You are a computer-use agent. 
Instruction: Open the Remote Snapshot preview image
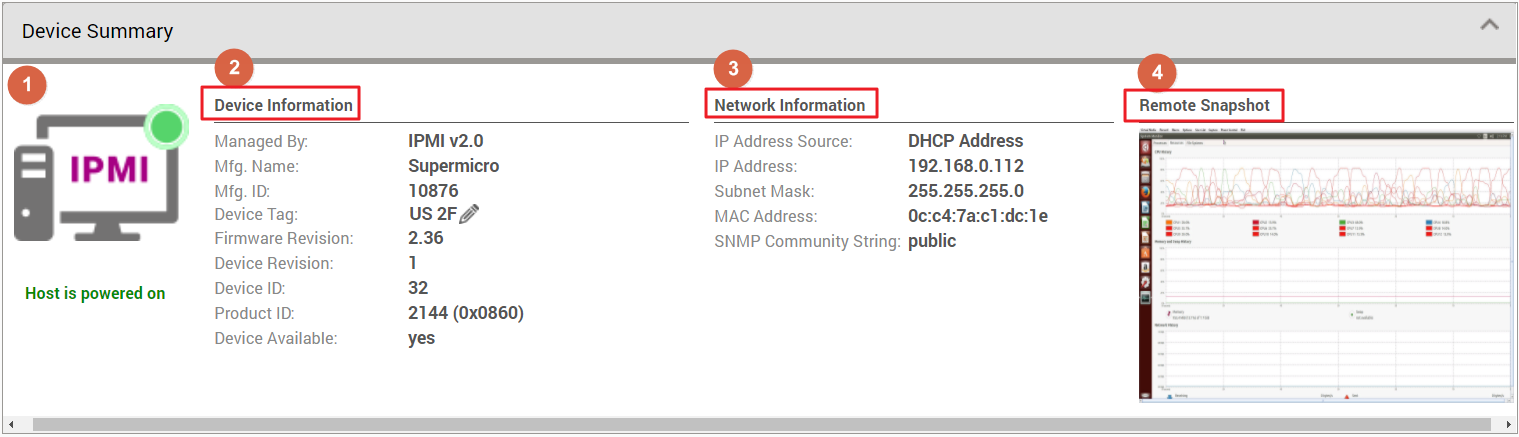coord(1325,265)
